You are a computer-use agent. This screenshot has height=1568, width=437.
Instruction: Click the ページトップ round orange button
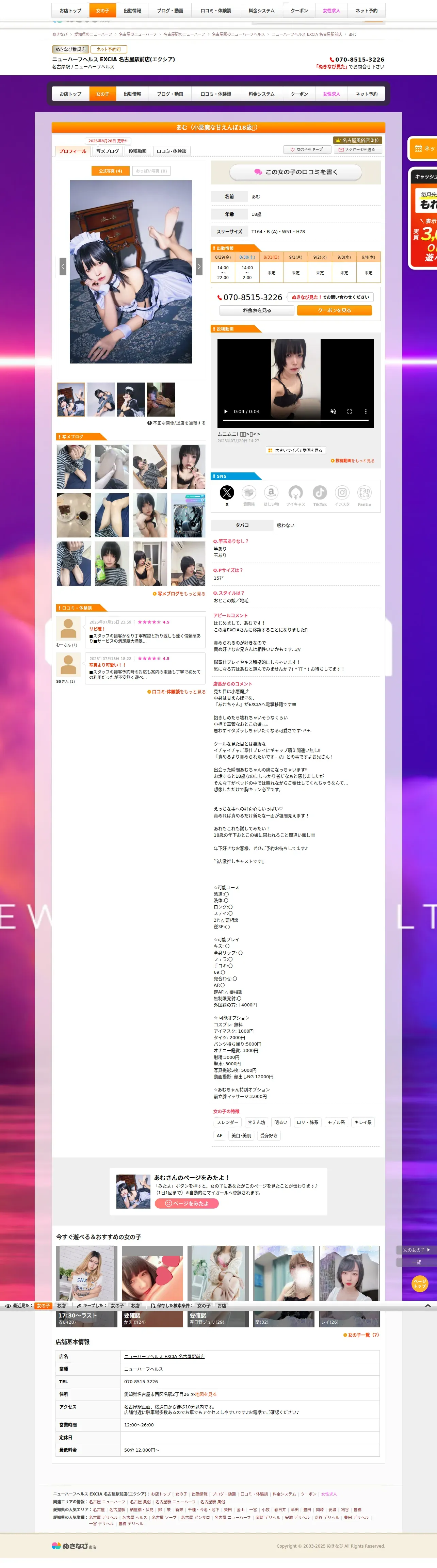420,1283
